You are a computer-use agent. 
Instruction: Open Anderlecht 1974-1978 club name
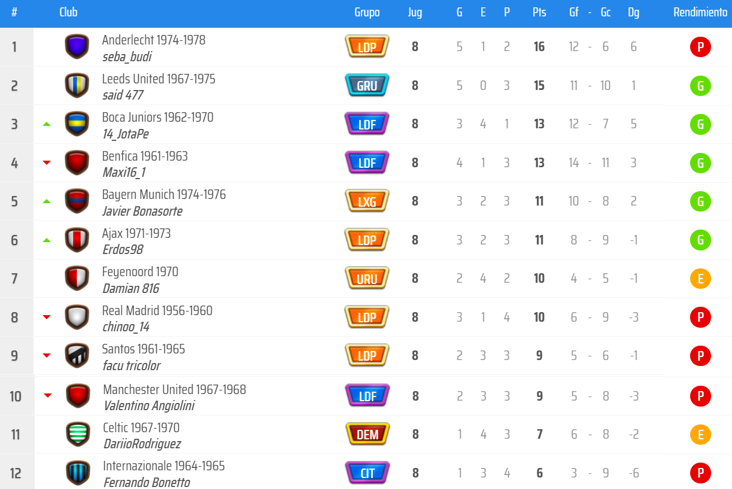[x=154, y=40]
